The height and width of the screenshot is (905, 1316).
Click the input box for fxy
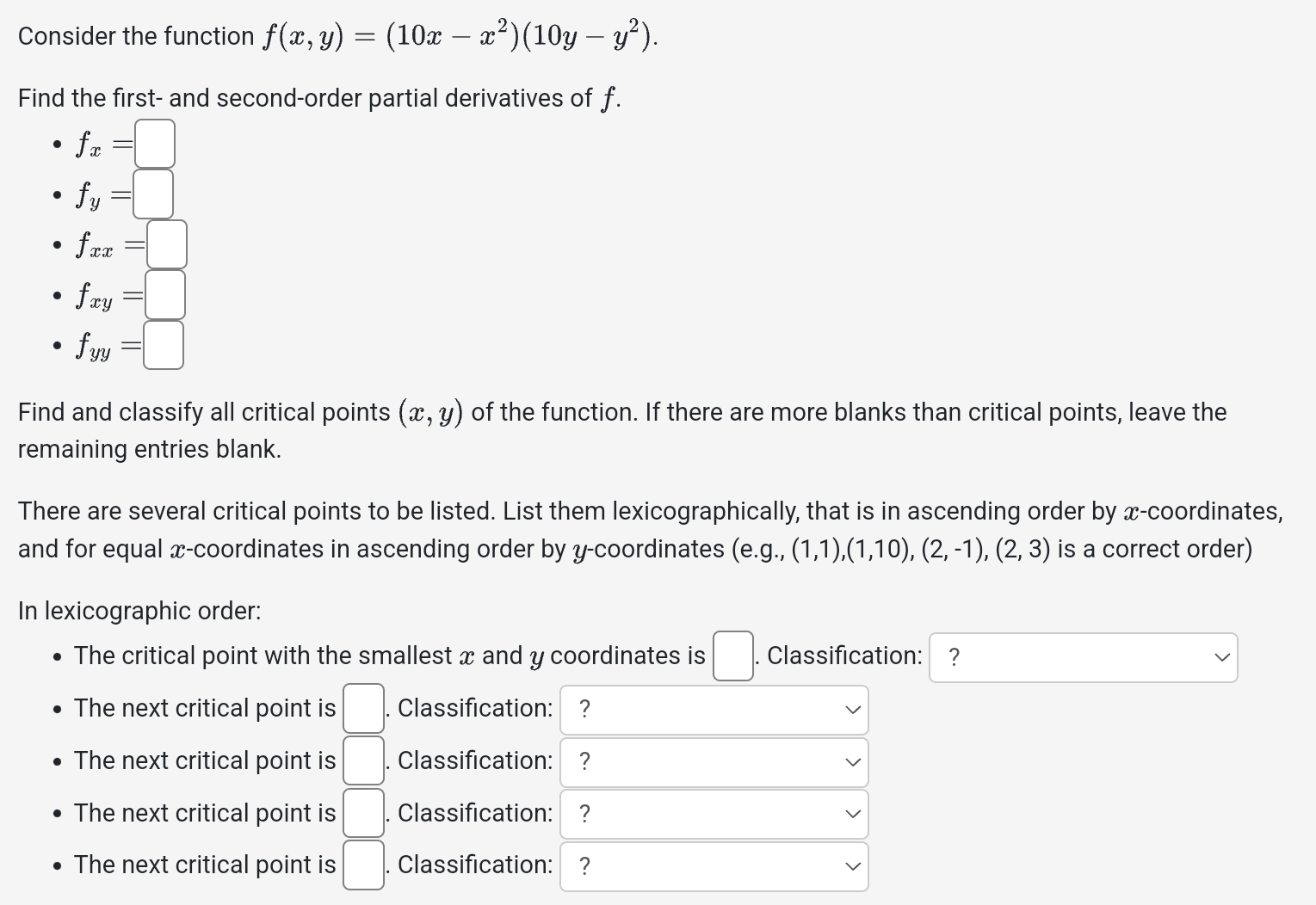point(165,293)
